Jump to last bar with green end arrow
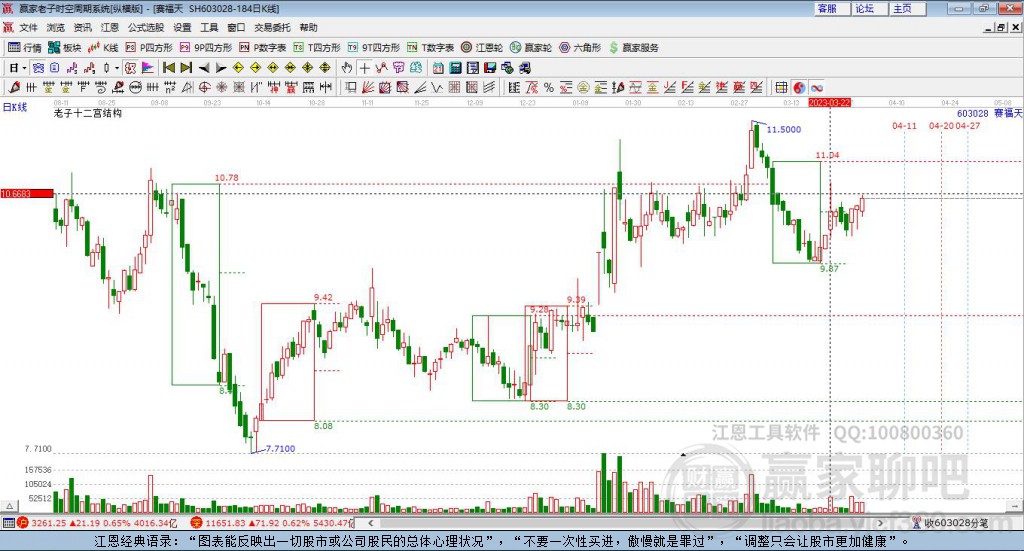 (186, 68)
